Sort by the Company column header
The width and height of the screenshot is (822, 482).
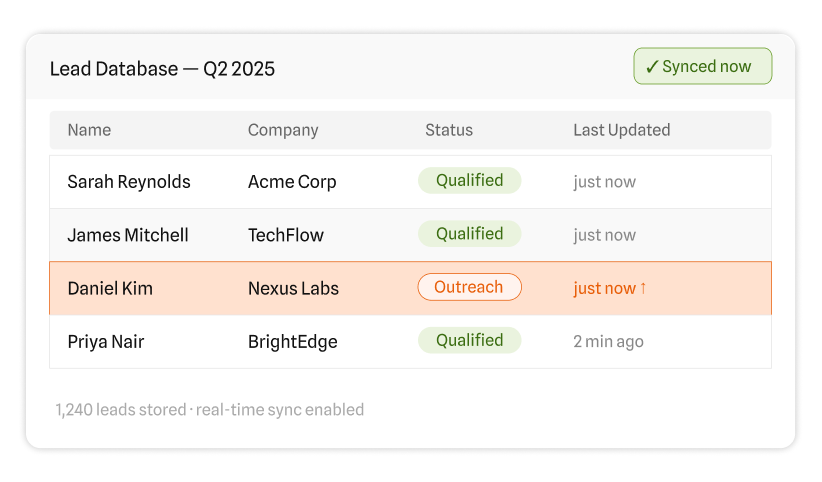(x=283, y=130)
